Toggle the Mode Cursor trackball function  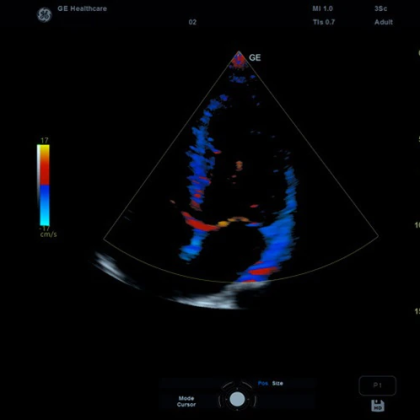pos(186,401)
